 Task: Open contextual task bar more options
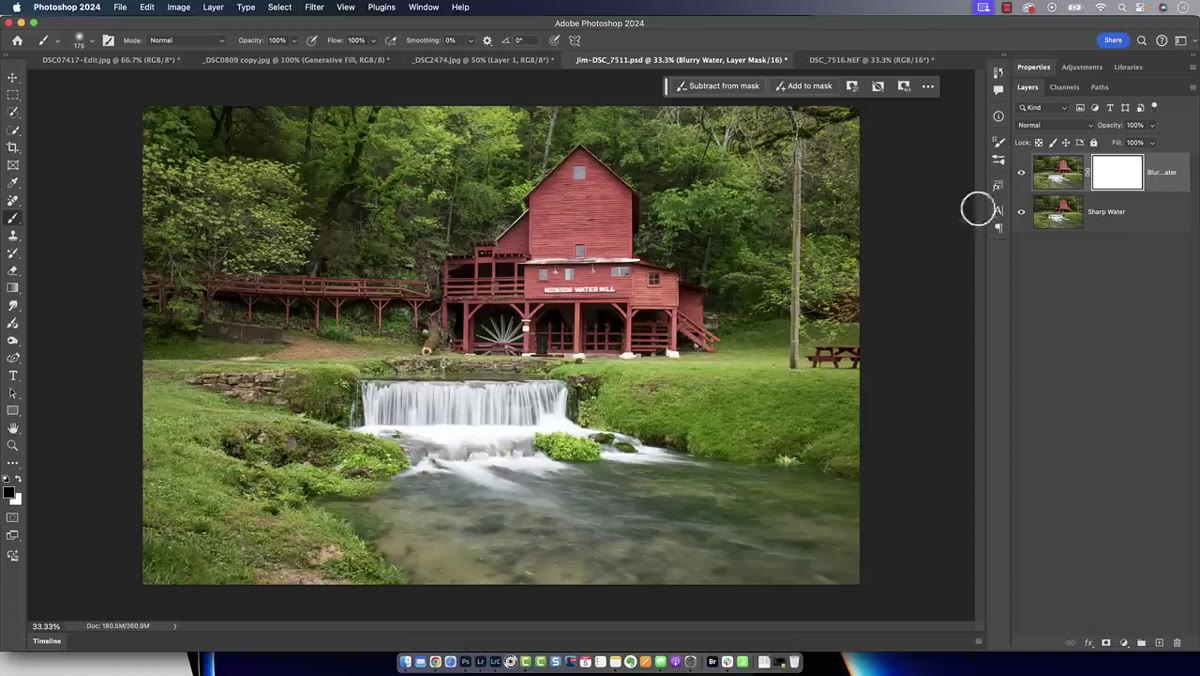tap(928, 86)
